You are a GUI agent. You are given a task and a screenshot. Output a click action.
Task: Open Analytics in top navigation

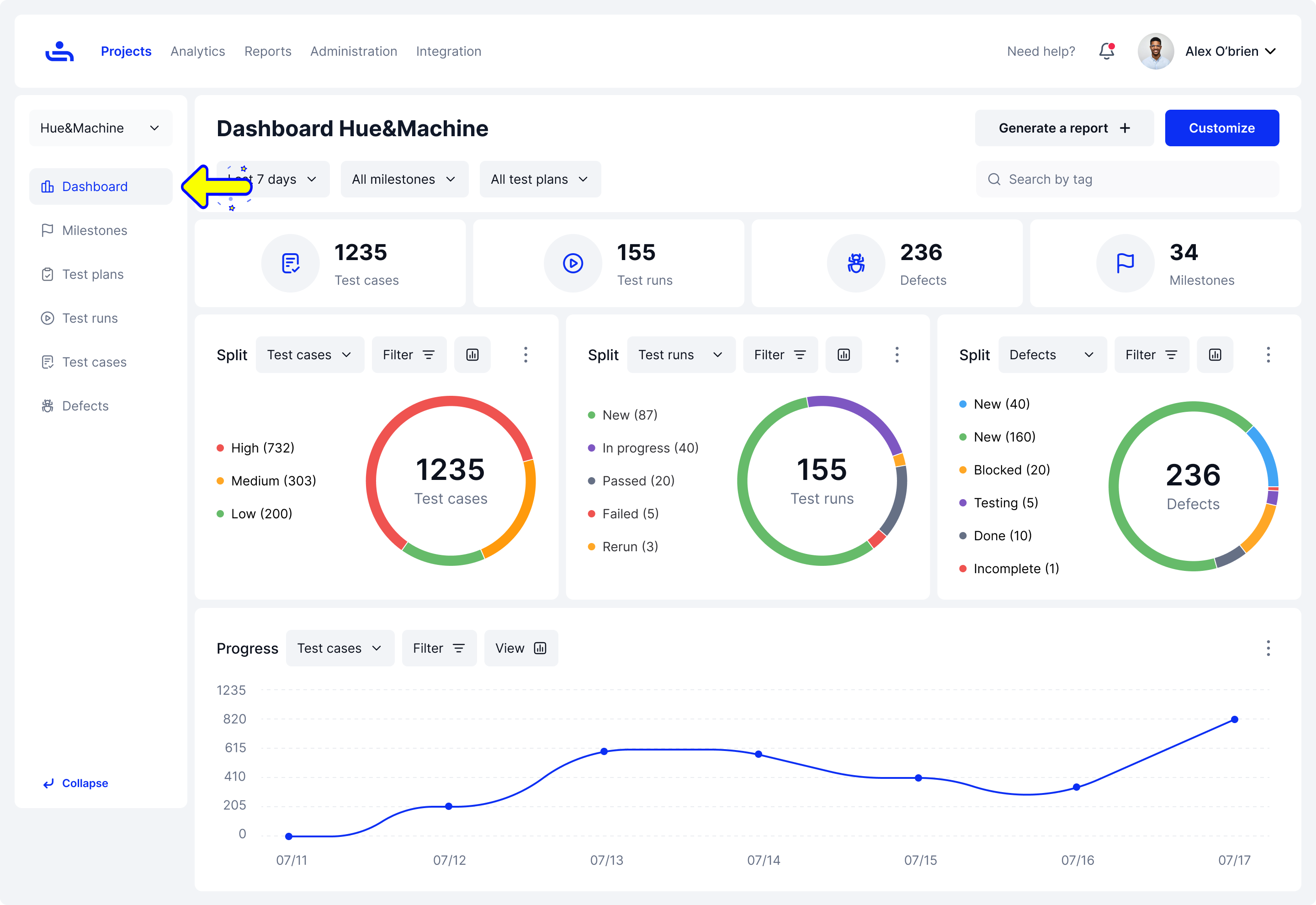[198, 52]
